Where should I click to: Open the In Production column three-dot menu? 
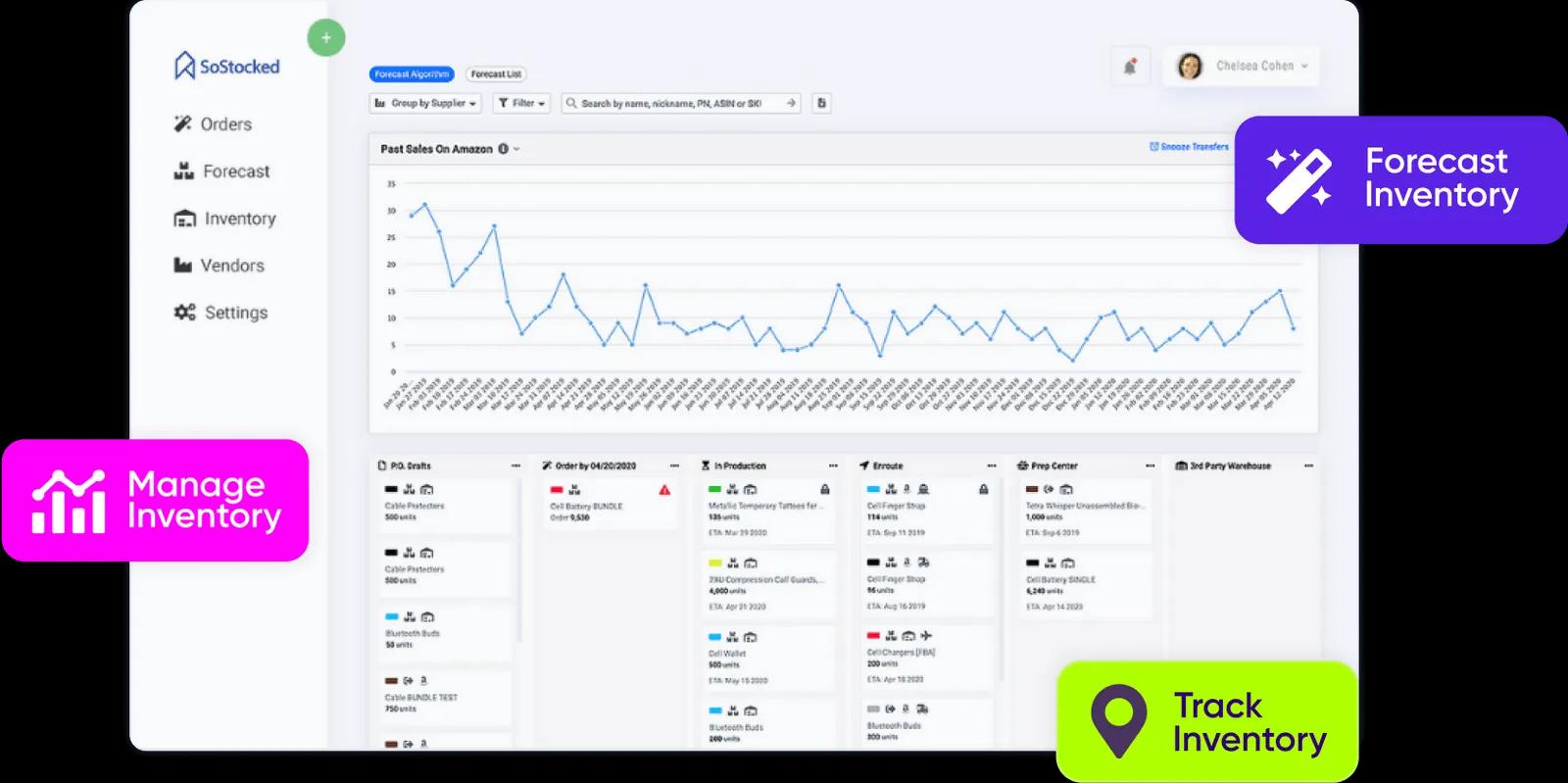click(x=833, y=465)
